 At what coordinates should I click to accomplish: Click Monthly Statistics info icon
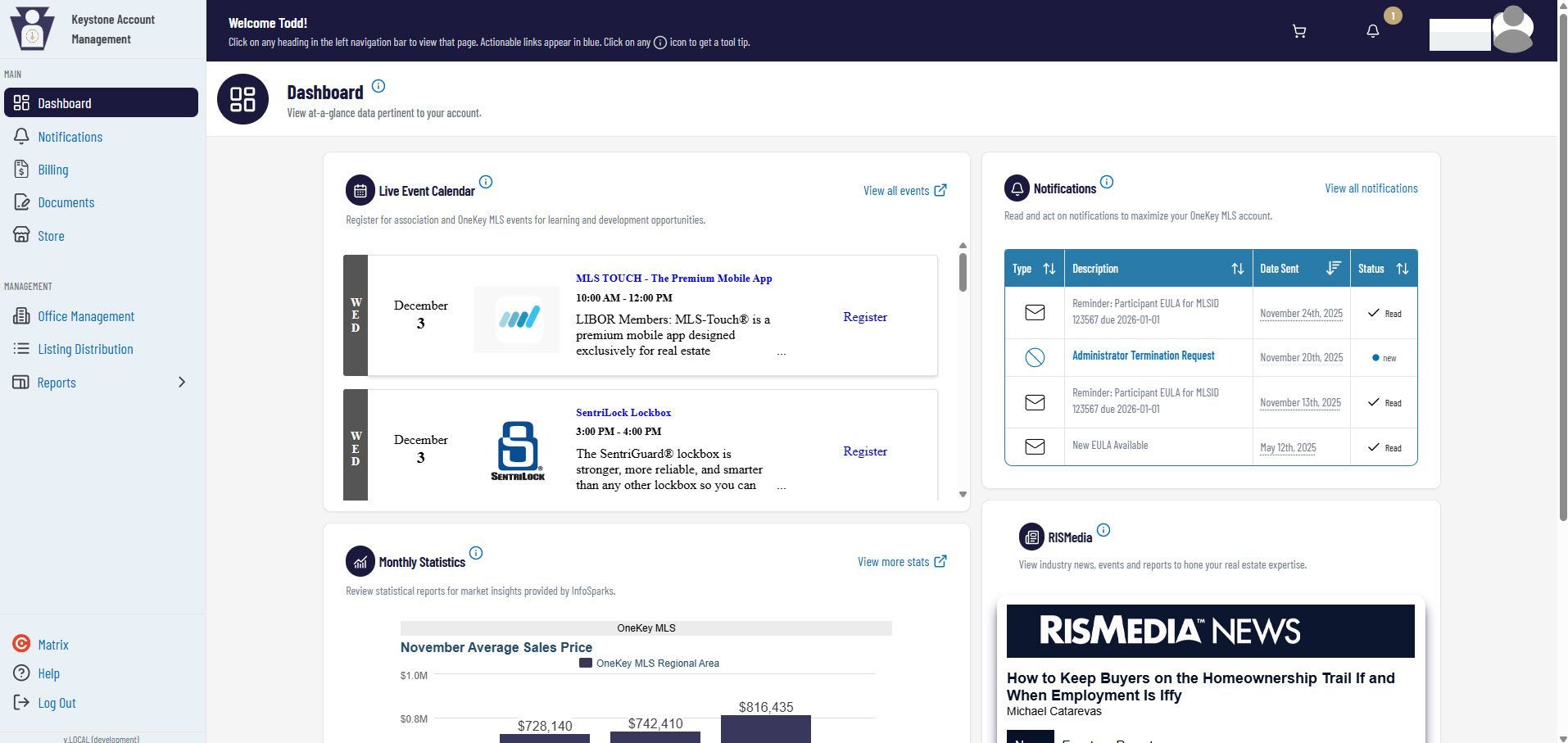pos(476,553)
